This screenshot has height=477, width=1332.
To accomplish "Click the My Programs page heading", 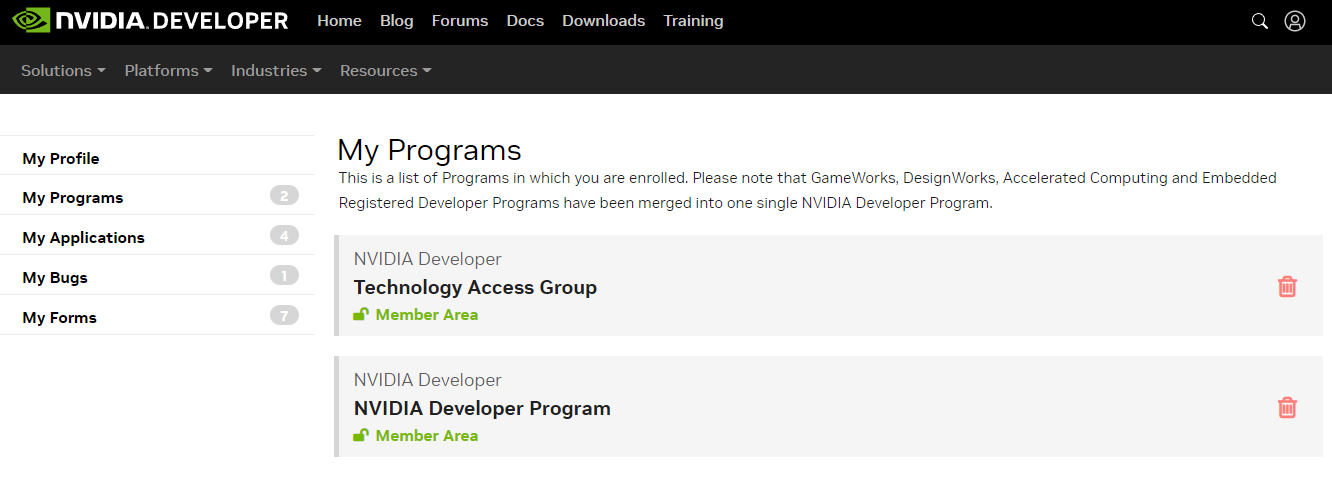I will [429, 150].
